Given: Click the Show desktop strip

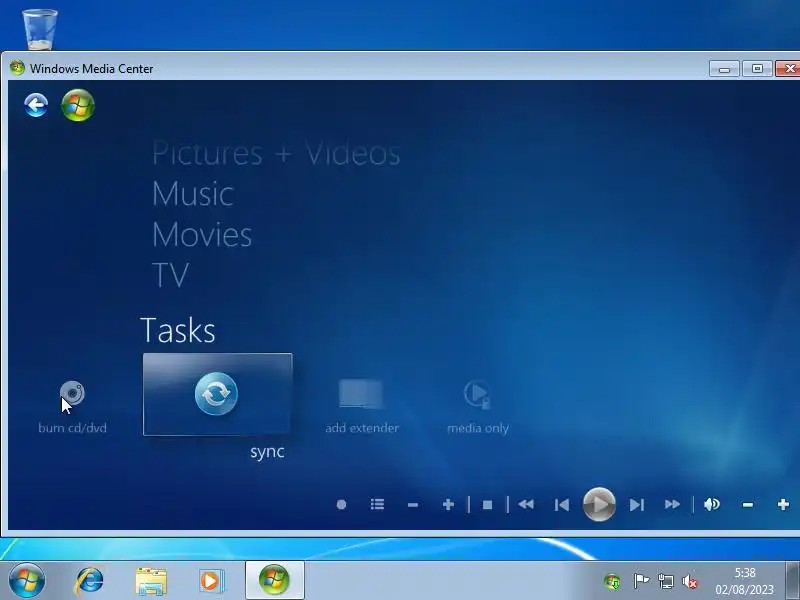Looking at the screenshot, I should [x=793, y=581].
